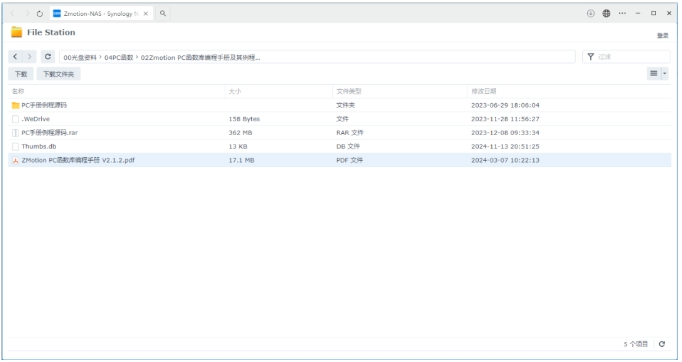Maximize the browser window
Image resolution: width=682 pixels, height=362 pixels.
(653, 13)
